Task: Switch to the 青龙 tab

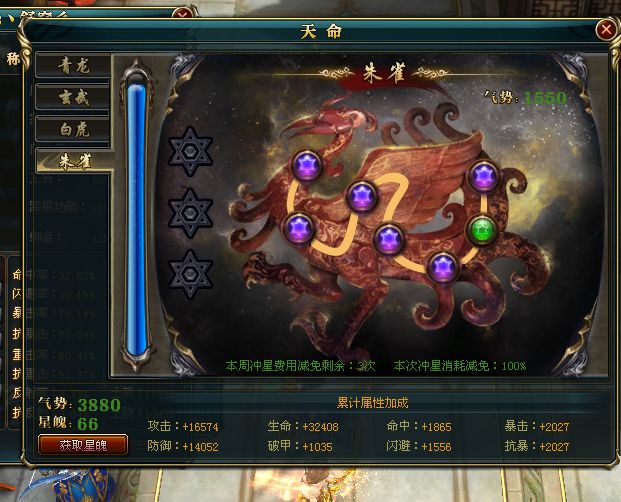Action: [73, 66]
